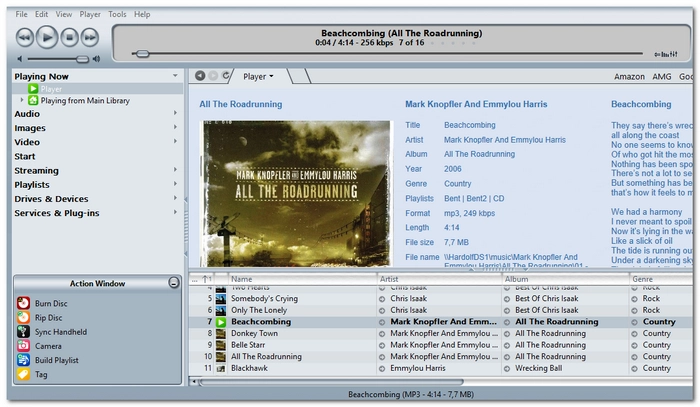700x407 pixels.
Task: Click the Amazon link
Action: pos(629,76)
